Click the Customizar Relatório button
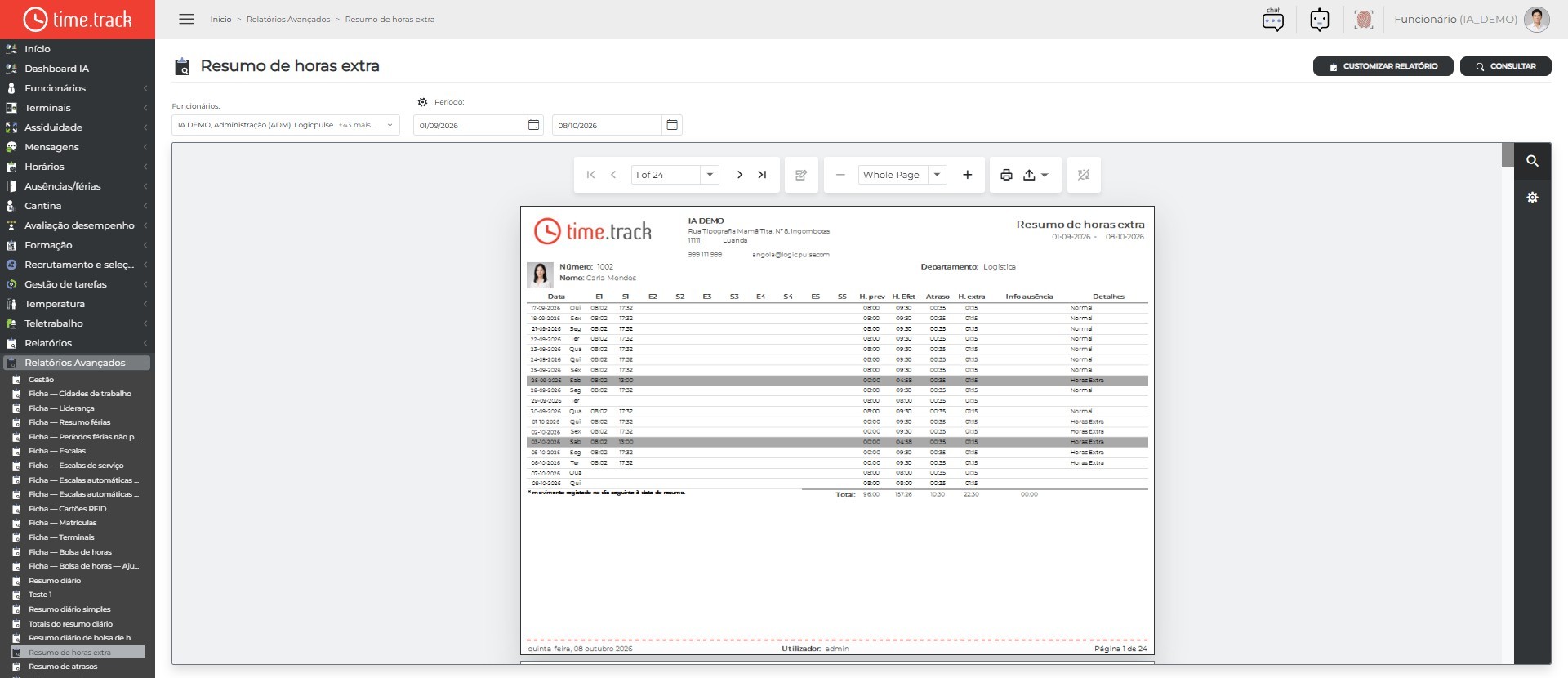Image resolution: width=1568 pixels, height=678 pixels. coord(1383,66)
